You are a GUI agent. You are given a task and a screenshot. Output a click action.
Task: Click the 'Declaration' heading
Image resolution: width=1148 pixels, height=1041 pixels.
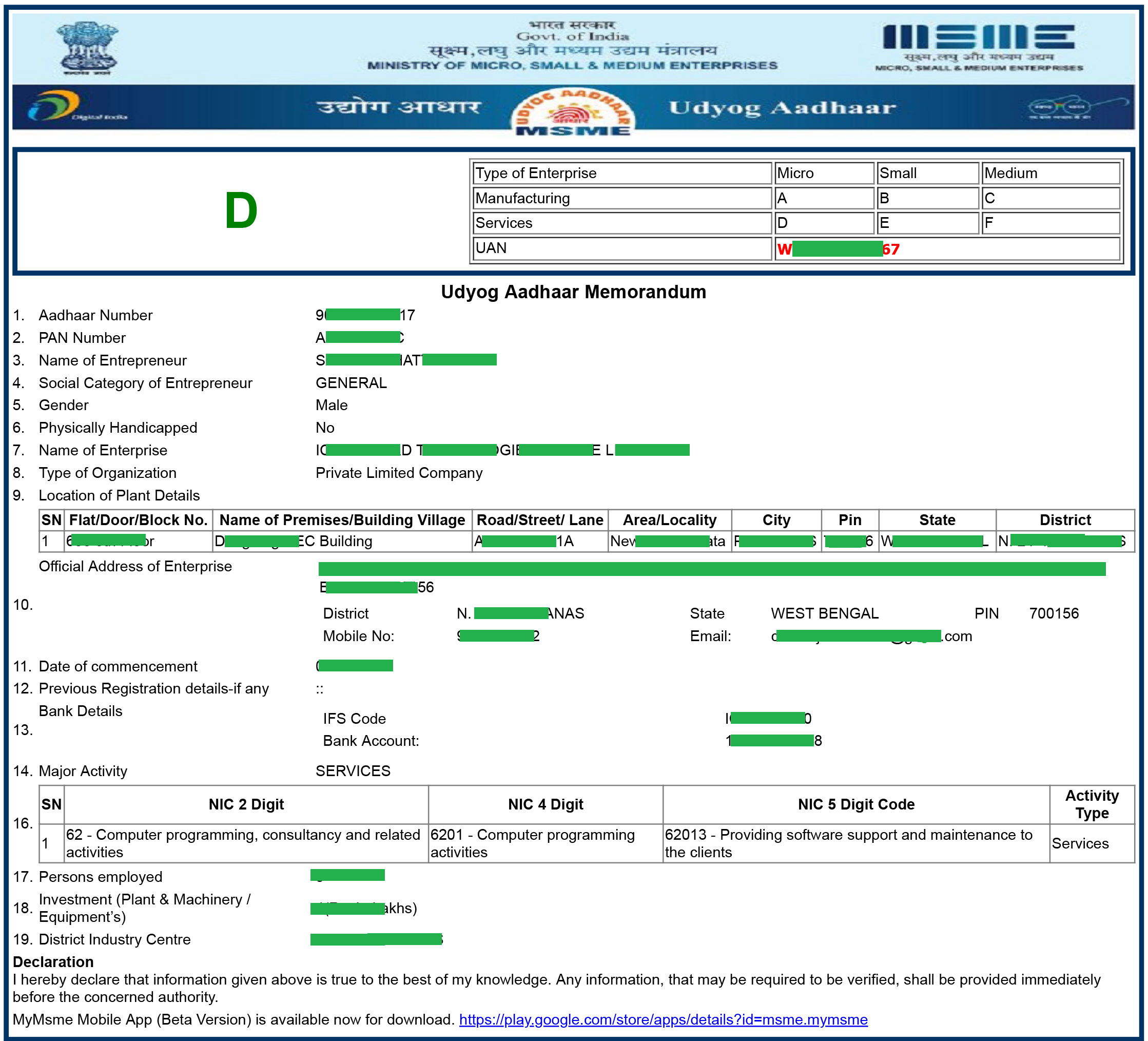[x=53, y=962]
